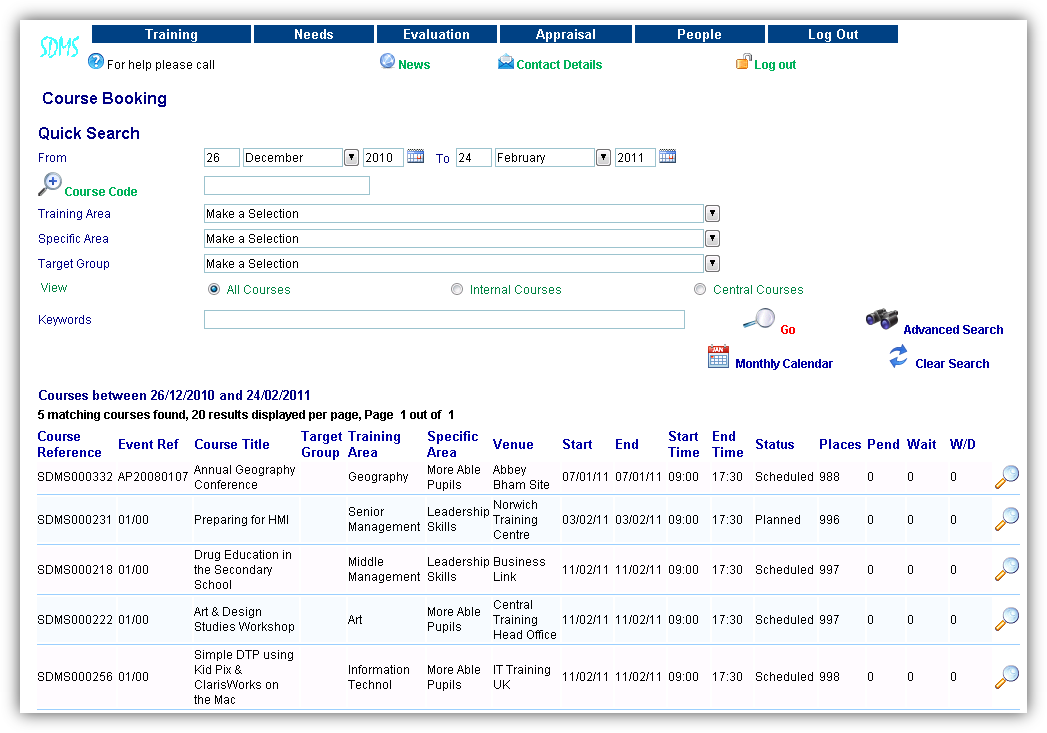Open the Training menu tab
Screen dimensions: 1047x733
[x=172, y=34]
